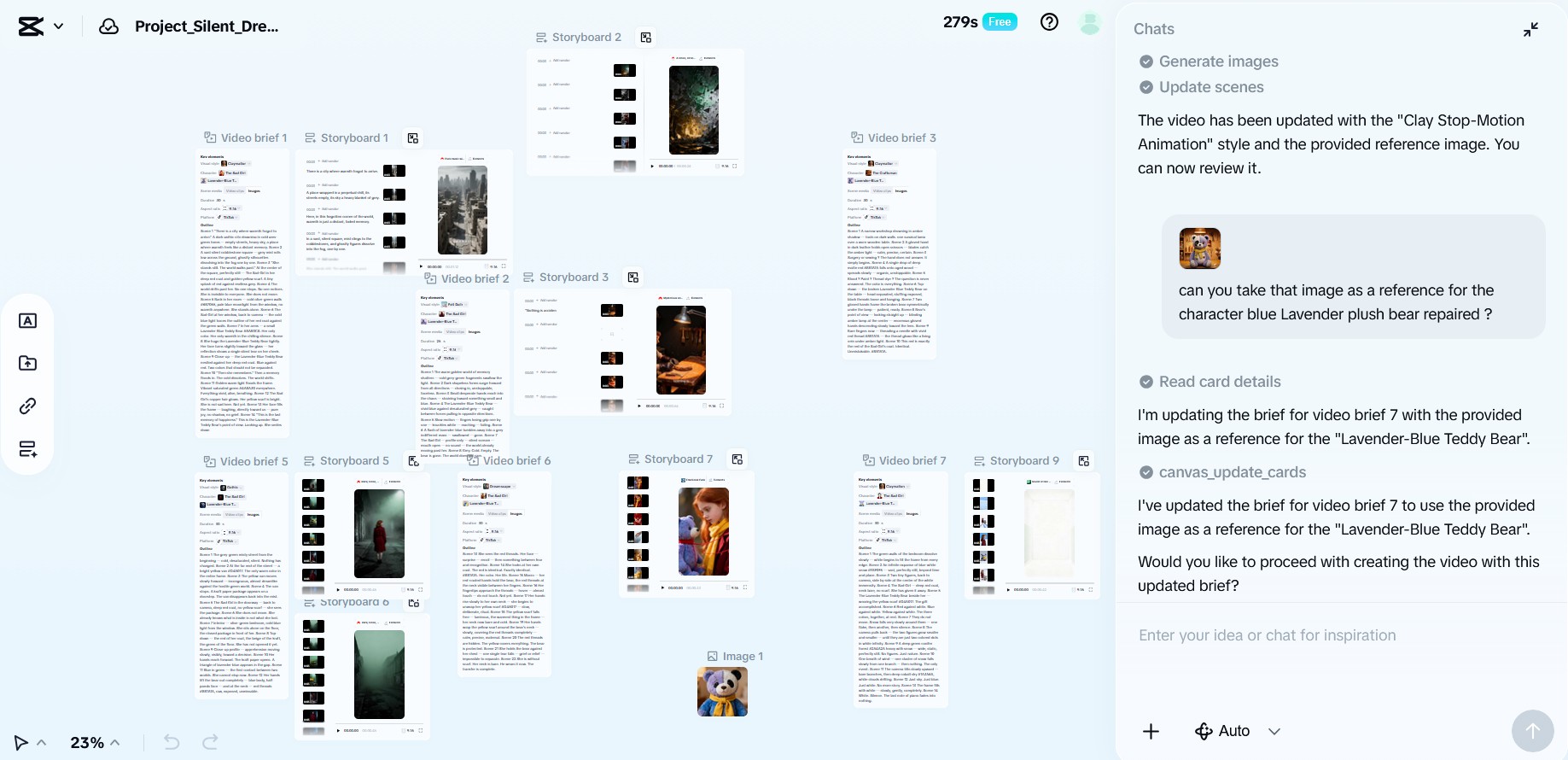
Task: Open the zoom level 23% dropdown
Action: (x=95, y=742)
